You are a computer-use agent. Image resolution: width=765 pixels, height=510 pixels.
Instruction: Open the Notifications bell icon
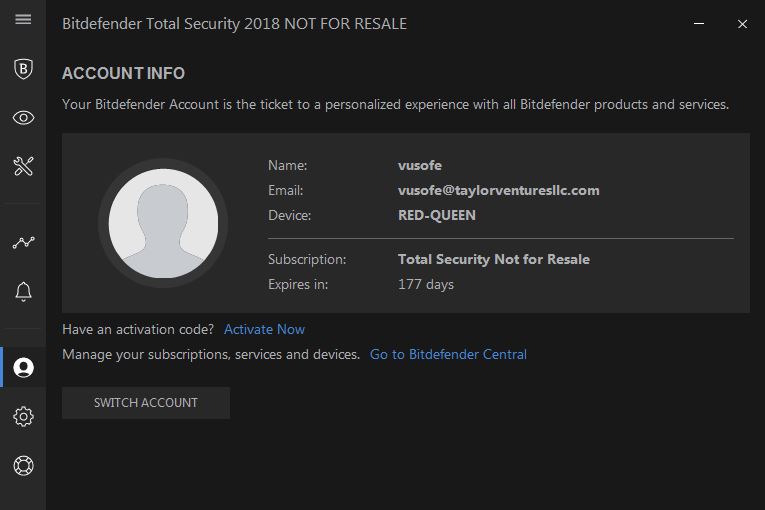[23, 291]
